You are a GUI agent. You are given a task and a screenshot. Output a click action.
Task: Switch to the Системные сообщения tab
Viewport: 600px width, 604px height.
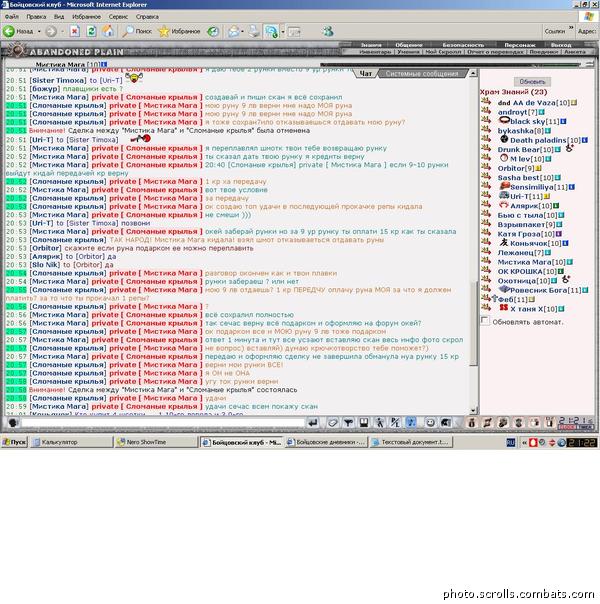[422, 73]
